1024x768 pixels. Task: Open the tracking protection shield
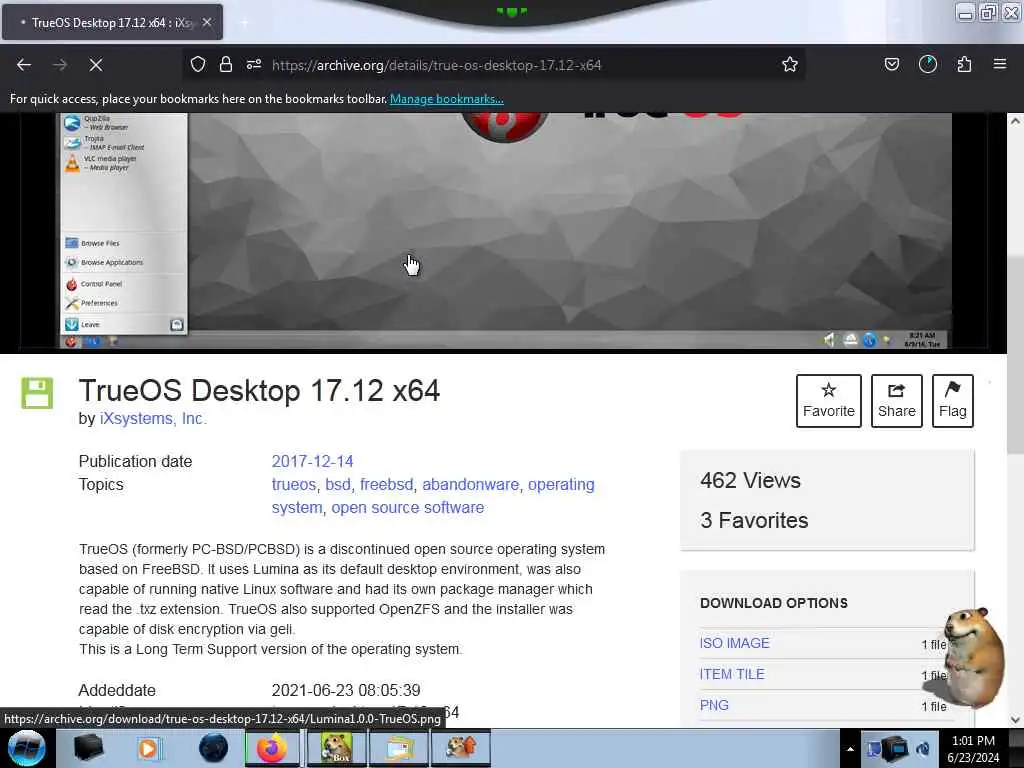click(198, 64)
